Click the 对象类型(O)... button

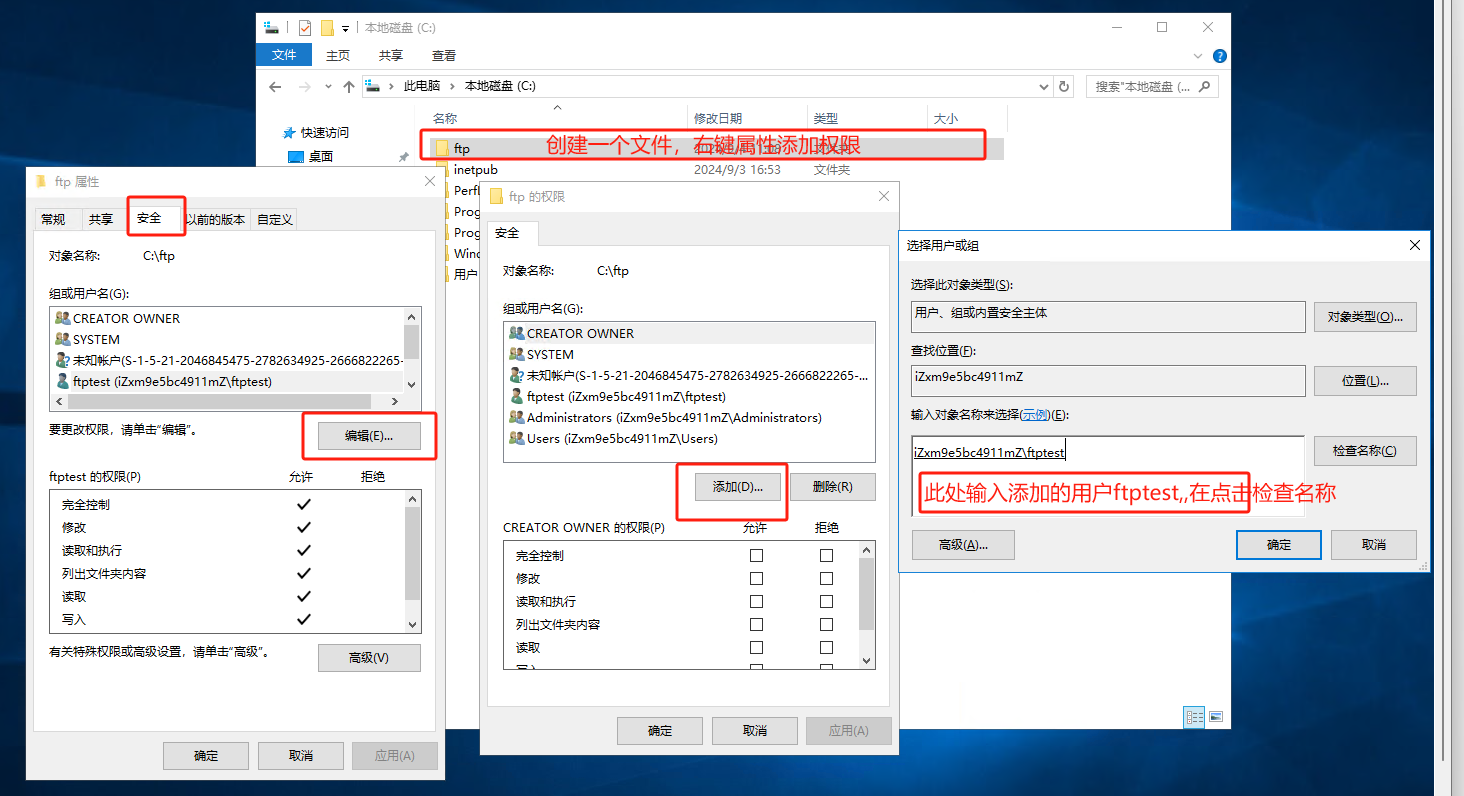[1365, 317]
